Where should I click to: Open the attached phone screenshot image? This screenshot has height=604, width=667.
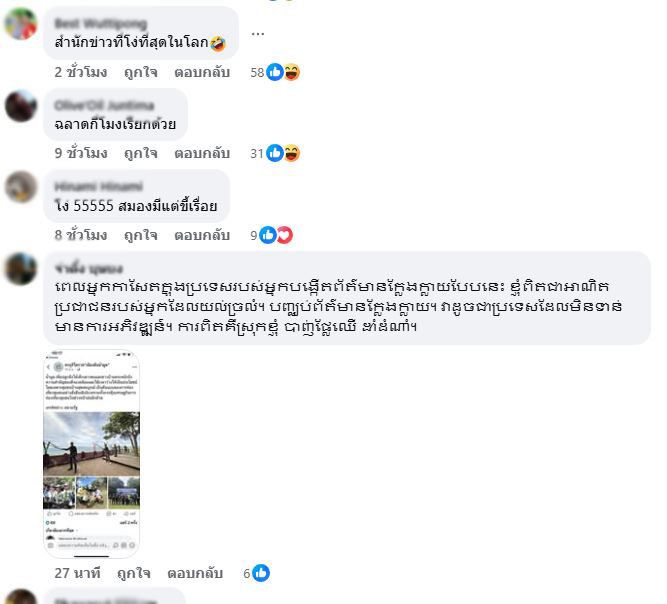point(91,453)
